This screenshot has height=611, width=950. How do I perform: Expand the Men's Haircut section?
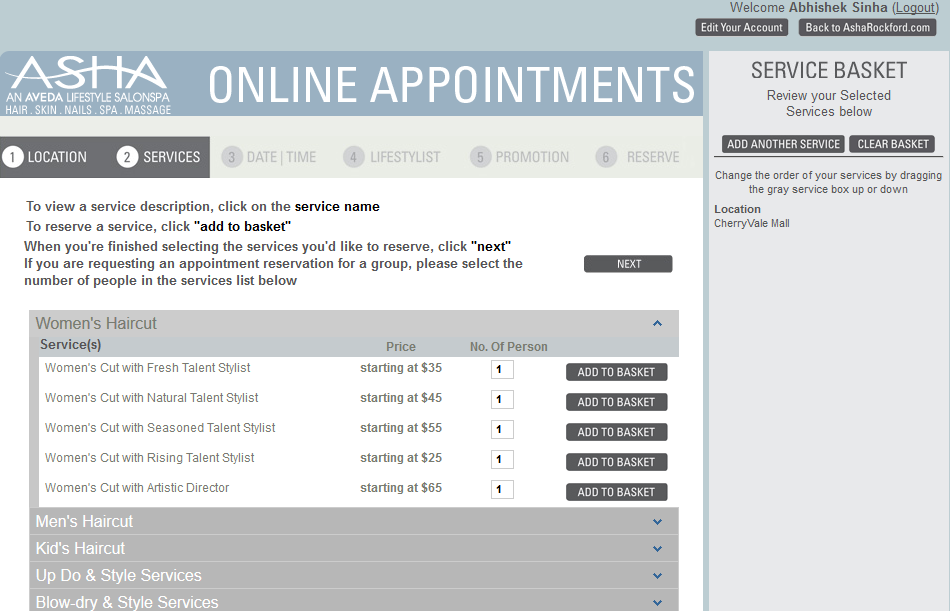[354, 521]
